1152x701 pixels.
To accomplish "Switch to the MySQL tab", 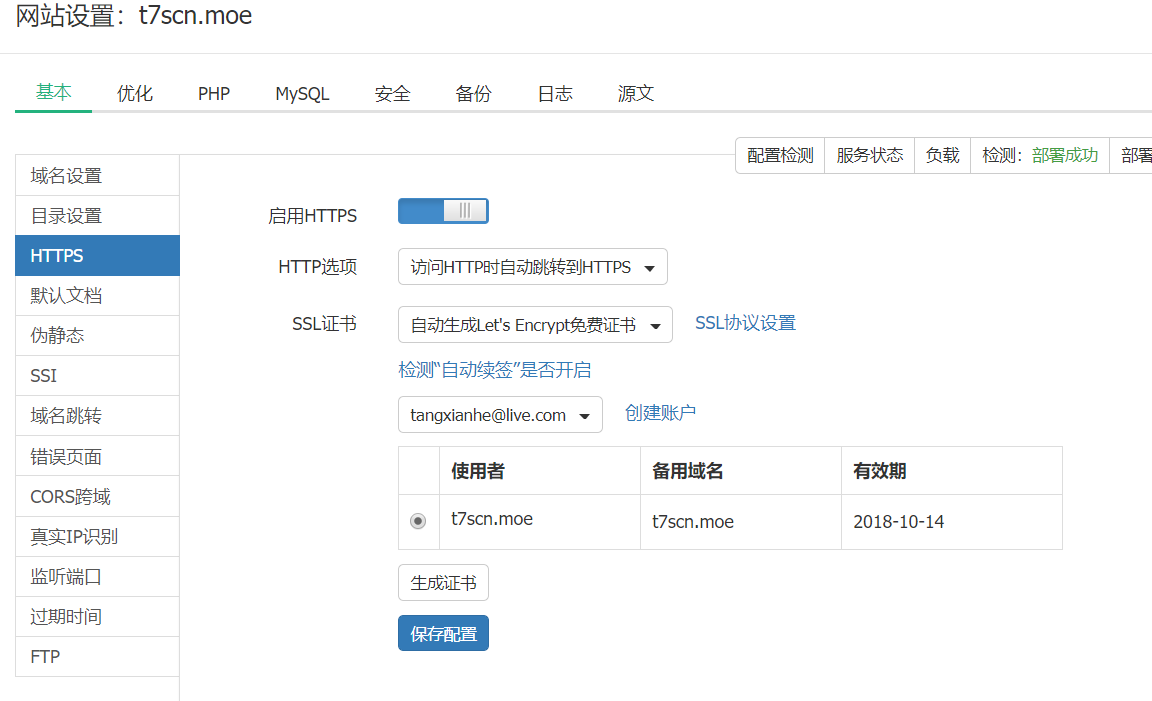I will 302,94.
